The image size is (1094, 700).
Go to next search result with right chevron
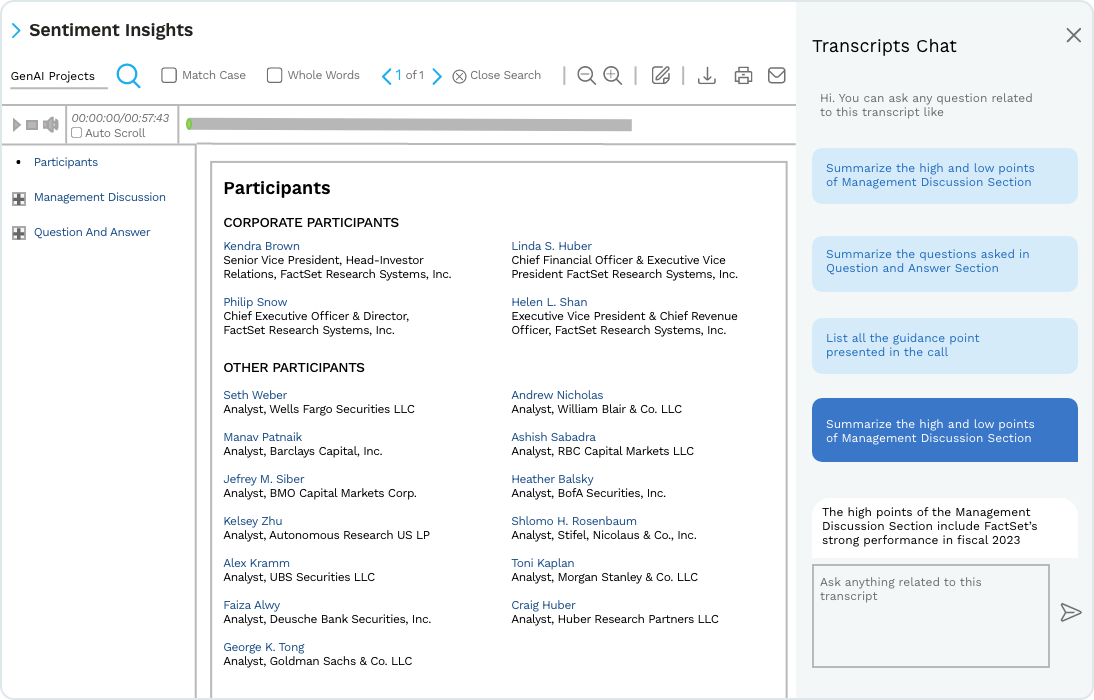click(438, 75)
